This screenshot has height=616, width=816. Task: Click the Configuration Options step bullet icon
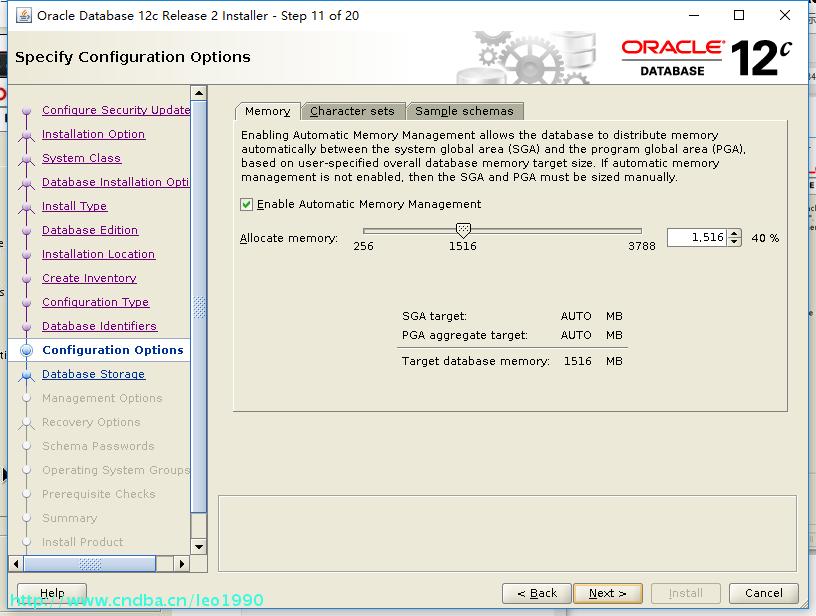coord(27,350)
